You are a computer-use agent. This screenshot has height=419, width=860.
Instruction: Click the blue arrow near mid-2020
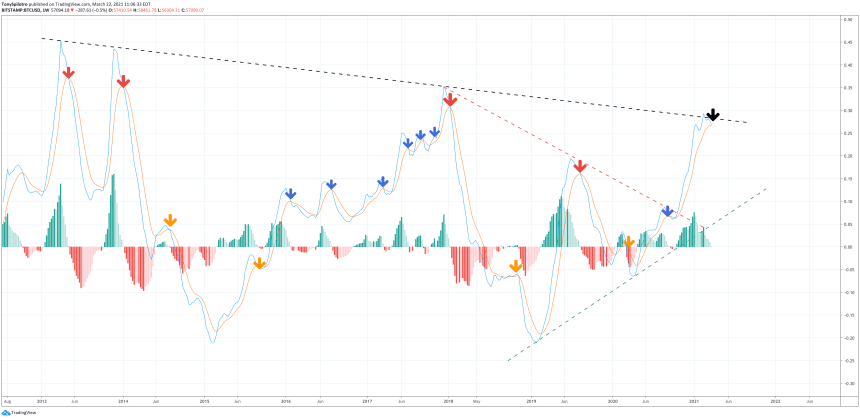pyautogui.click(x=667, y=211)
